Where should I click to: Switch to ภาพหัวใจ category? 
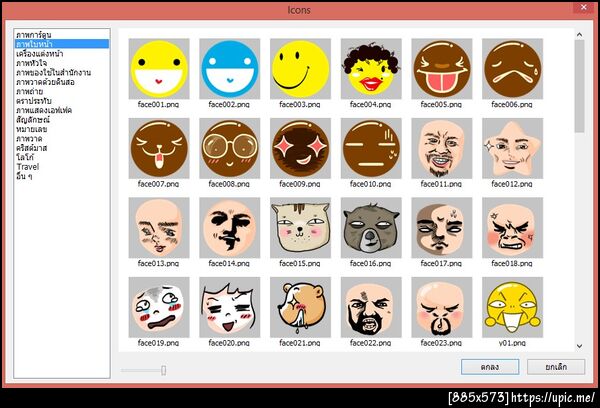click(x=31, y=63)
